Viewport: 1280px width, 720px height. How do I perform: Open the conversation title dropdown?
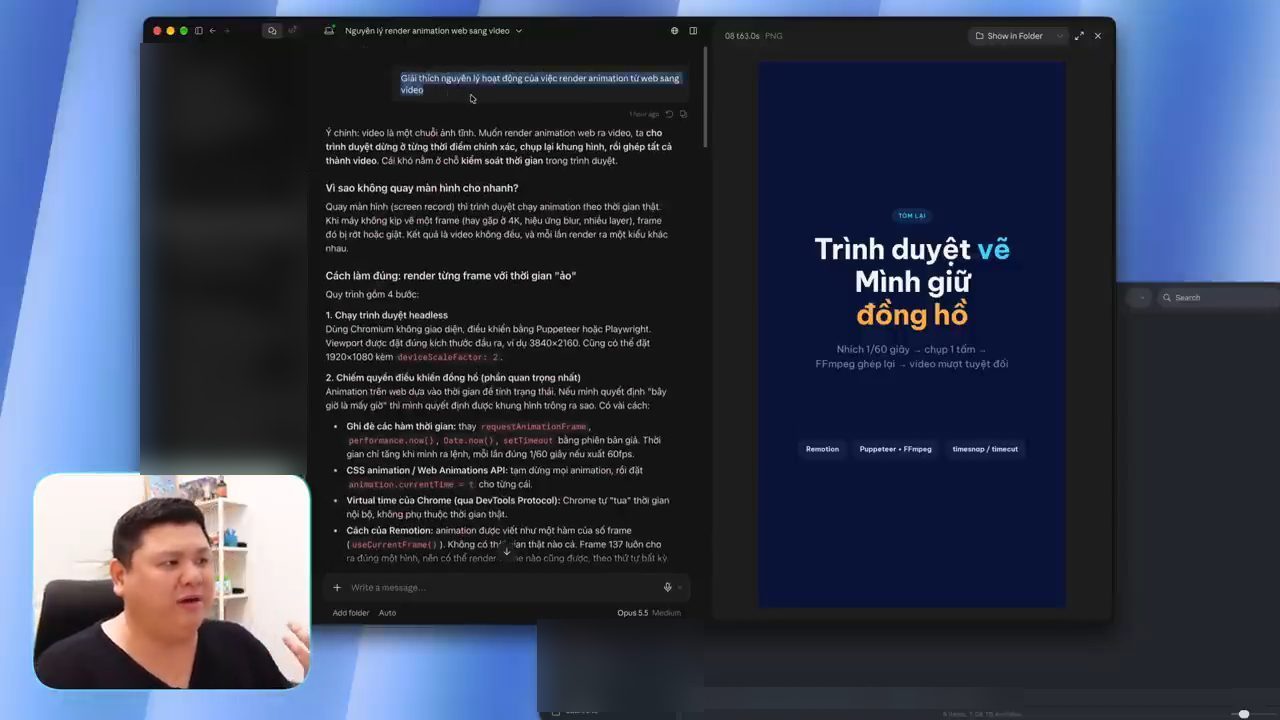coord(434,31)
